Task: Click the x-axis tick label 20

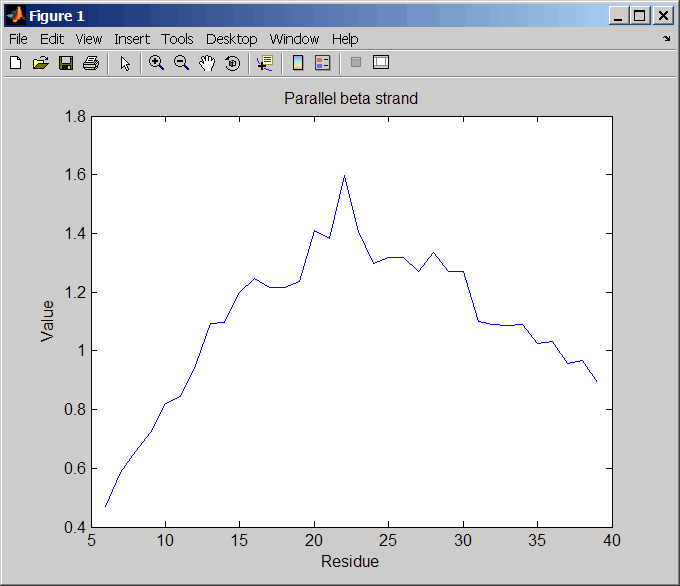Action: click(x=314, y=540)
